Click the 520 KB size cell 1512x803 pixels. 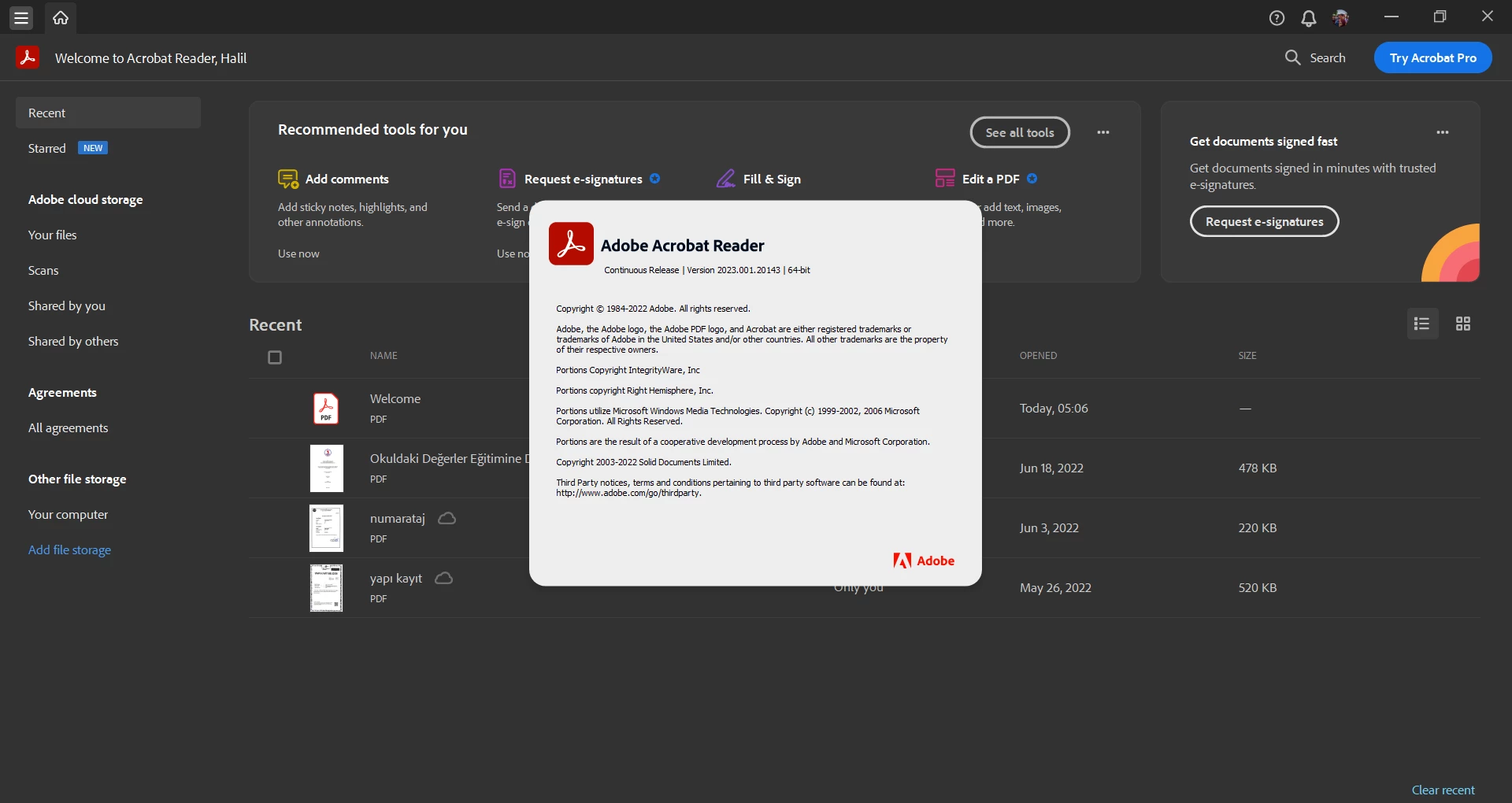1258,587
